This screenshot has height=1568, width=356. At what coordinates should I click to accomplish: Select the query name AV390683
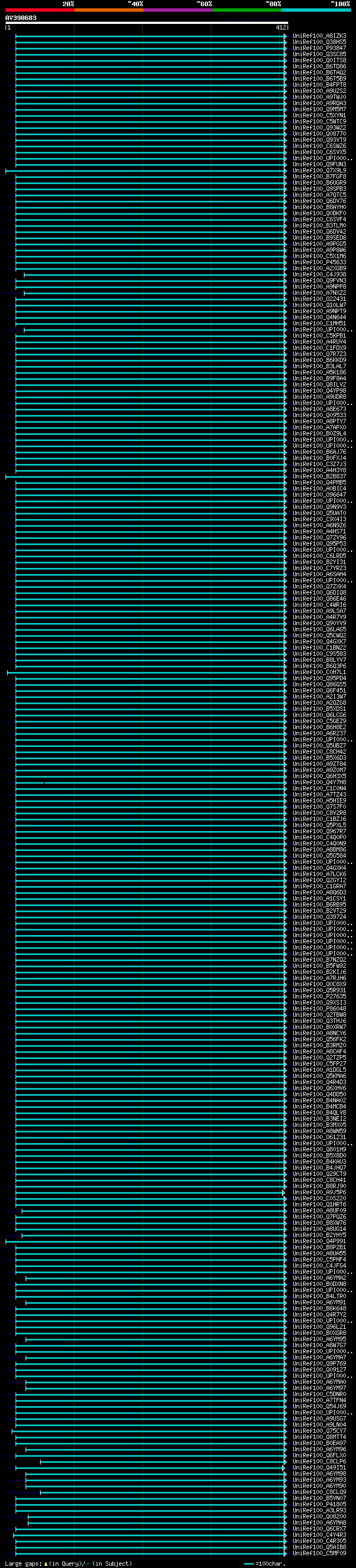[21, 18]
